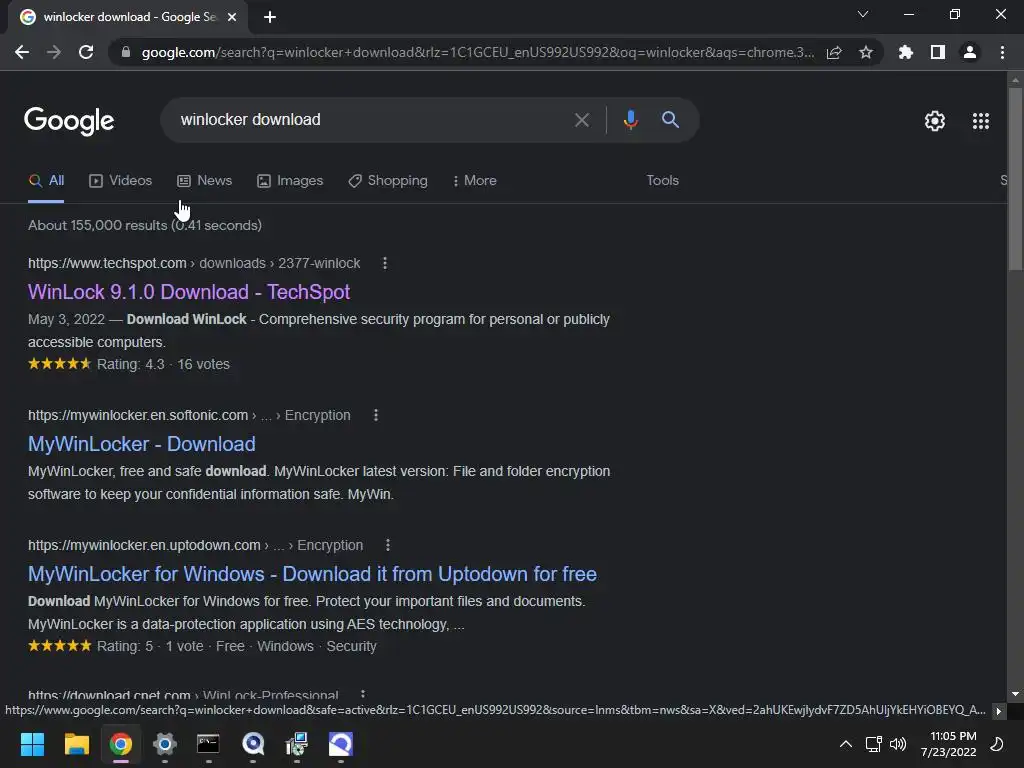Open the terminal icon in the taskbar

pos(208,744)
